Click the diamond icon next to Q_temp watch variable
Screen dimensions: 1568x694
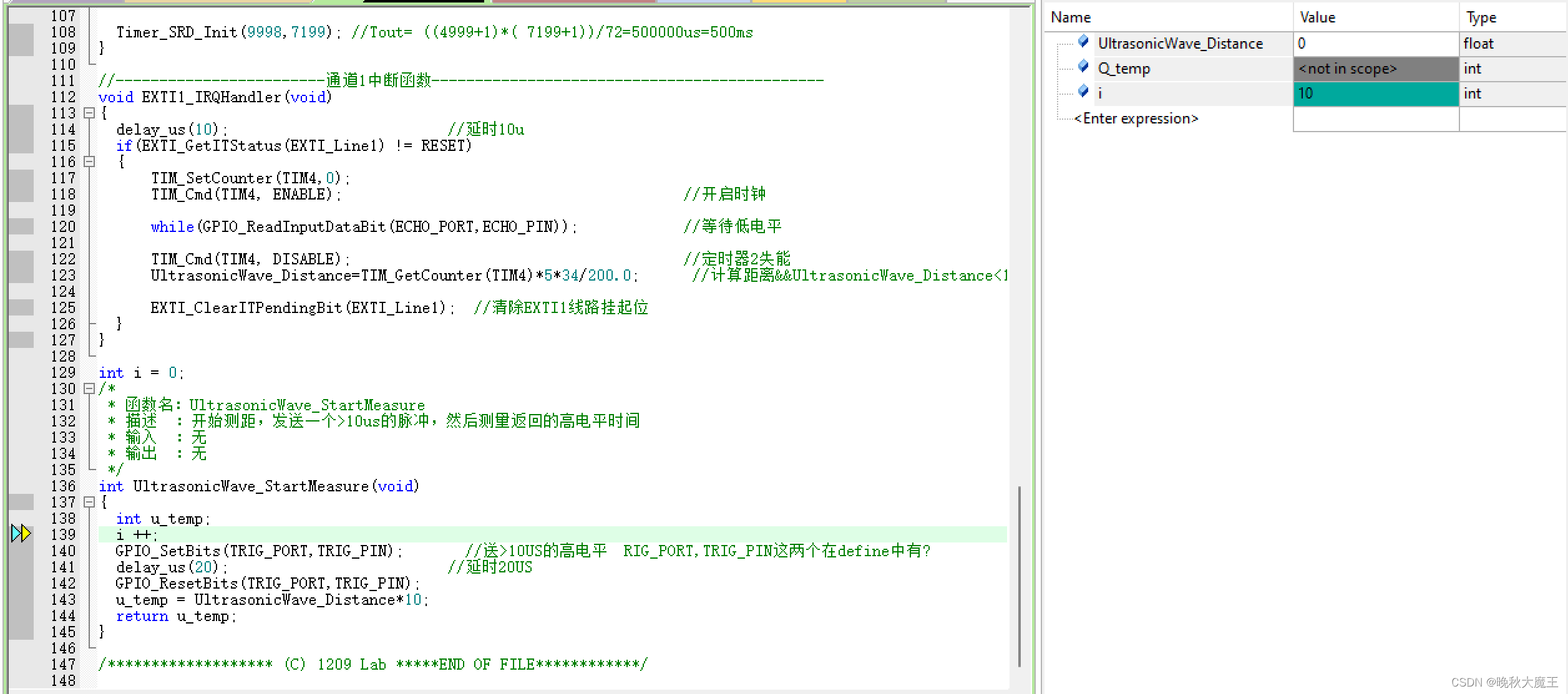[x=1083, y=68]
